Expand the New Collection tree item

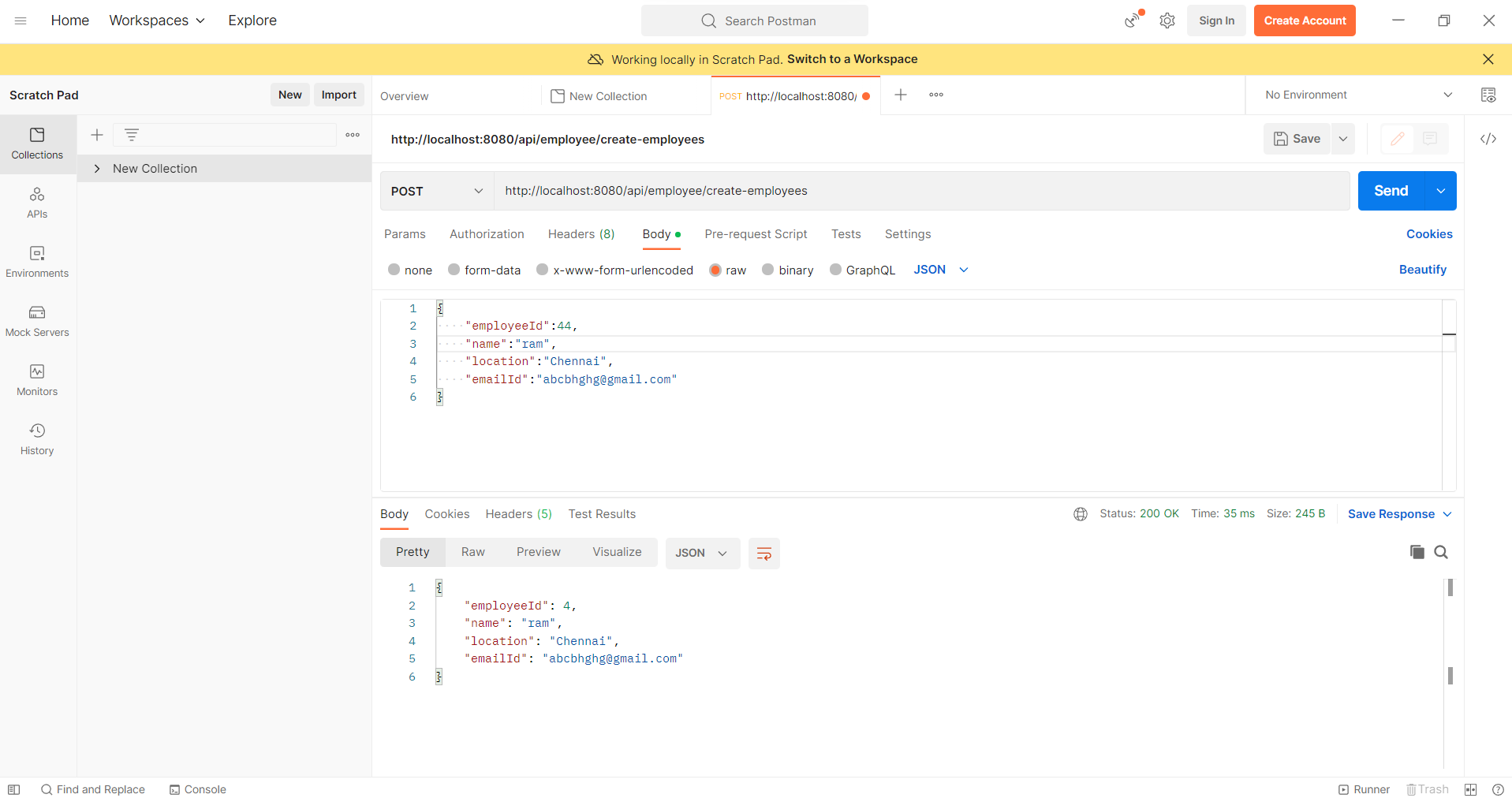point(97,169)
